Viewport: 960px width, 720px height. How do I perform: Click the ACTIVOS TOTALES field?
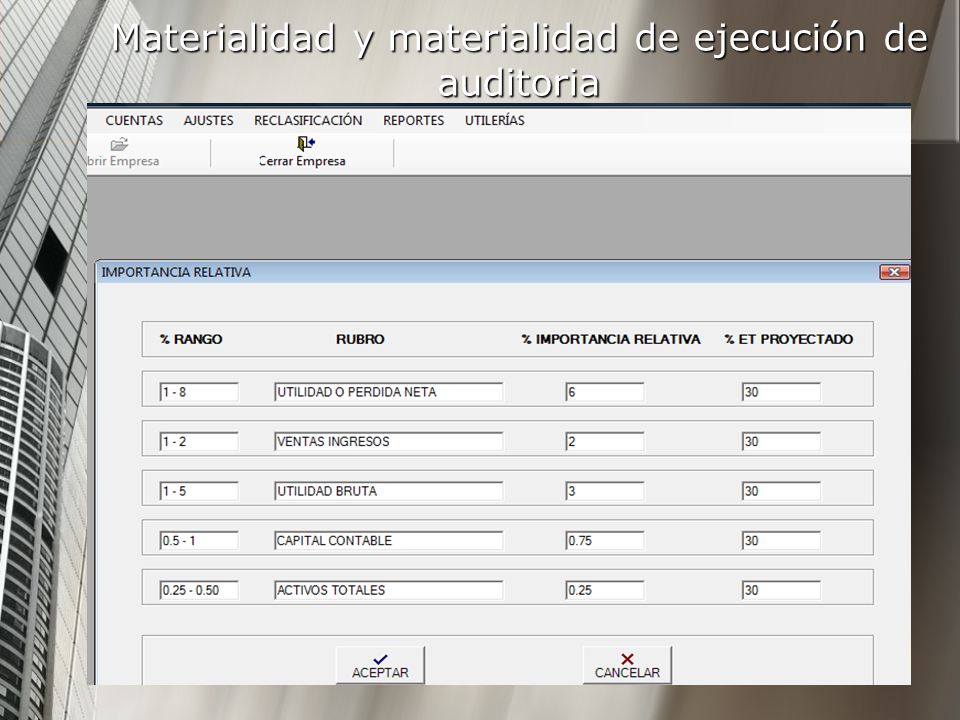tap(389, 590)
